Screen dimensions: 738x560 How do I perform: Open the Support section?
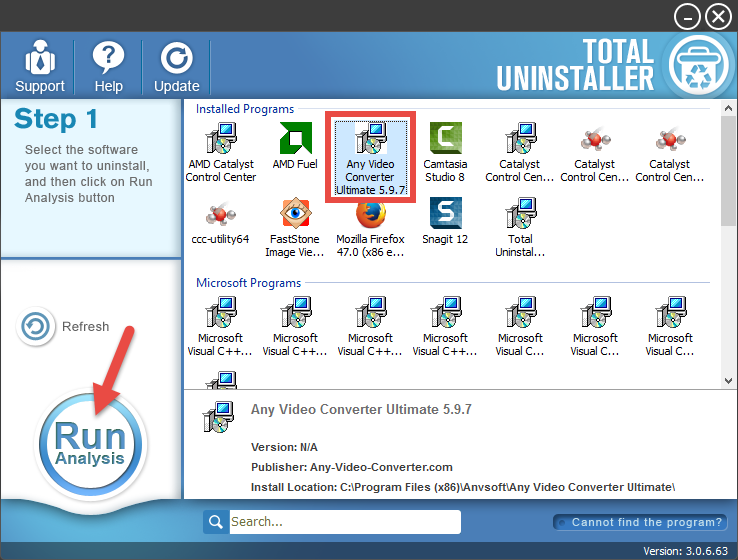pyautogui.click(x=40, y=66)
